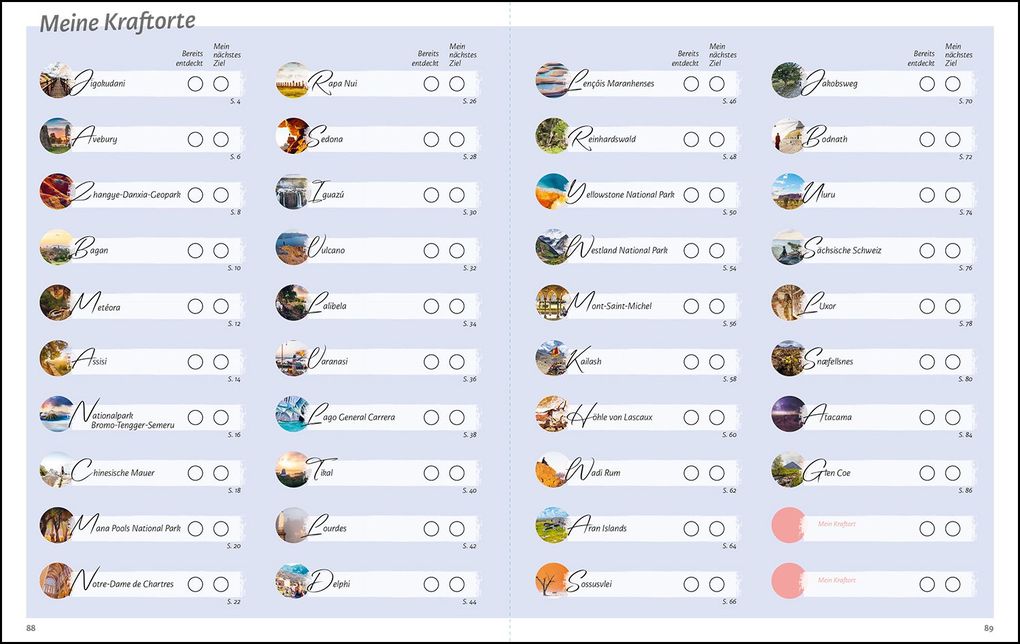Click the last pink placeholder circle

tap(789, 580)
